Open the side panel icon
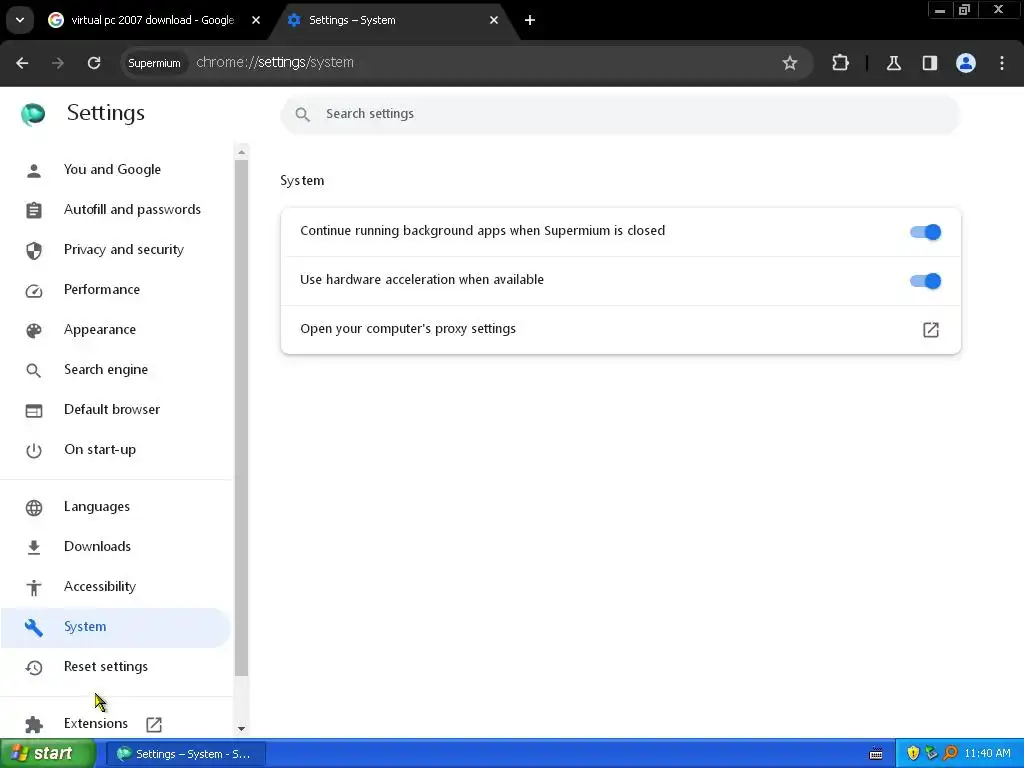This screenshot has width=1024, height=768. pos(930,63)
